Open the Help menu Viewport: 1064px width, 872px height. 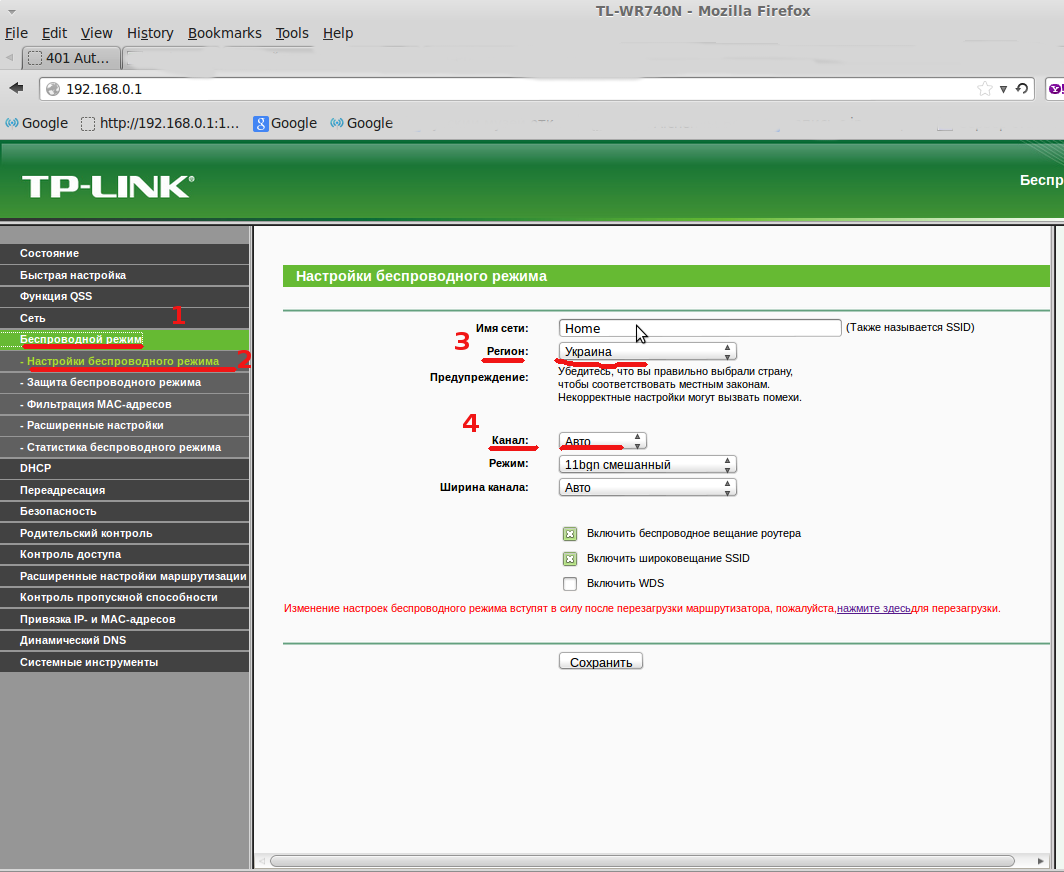tap(338, 33)
